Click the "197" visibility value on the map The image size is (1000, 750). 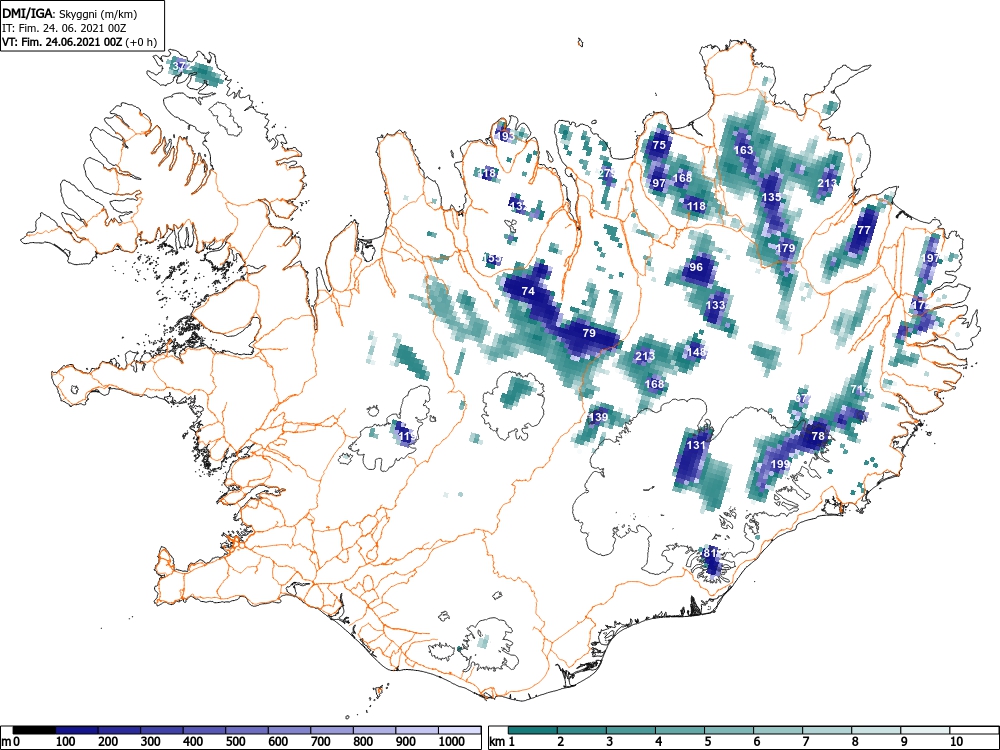tap(931, 258)
